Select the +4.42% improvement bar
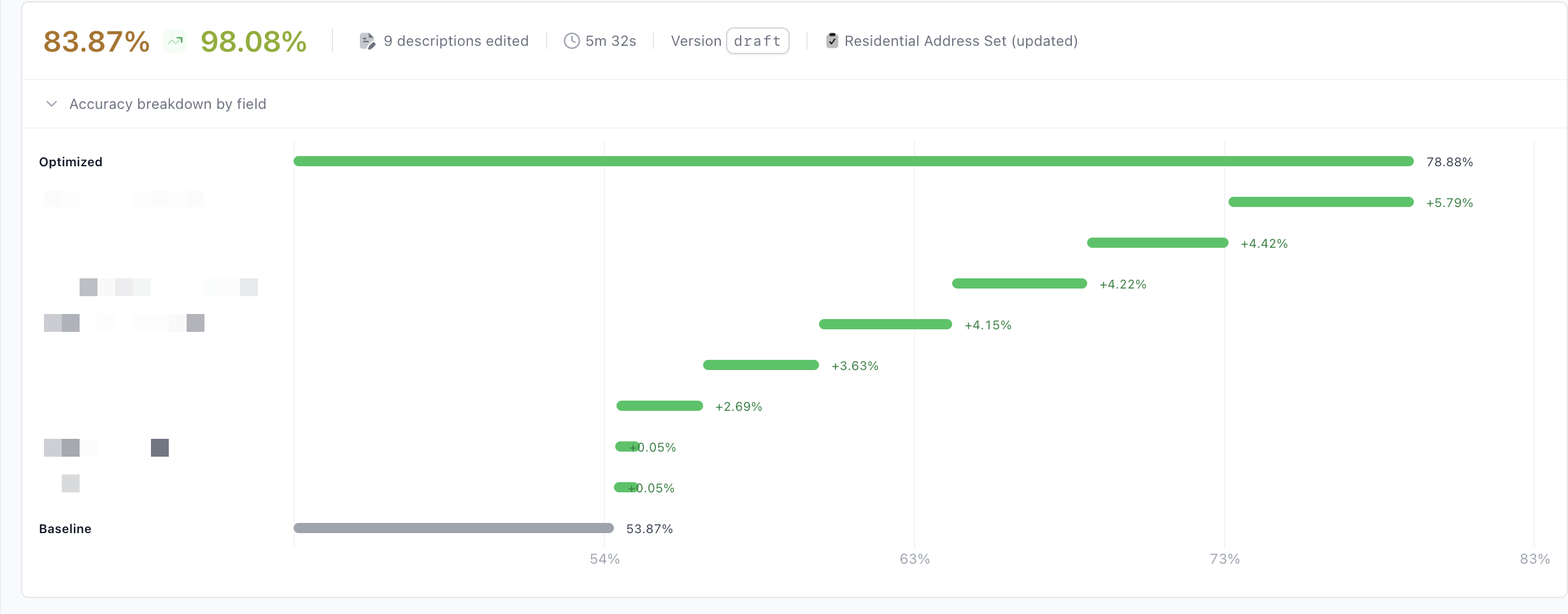Screen dimensions: 1568x614 (x=1157, y=243)
